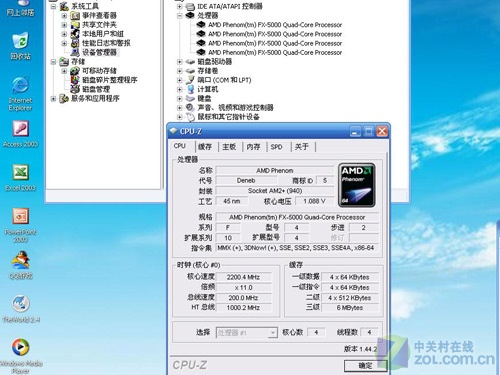Collapse the 存储 tree node
This screenshot has width=500, height=375.
click(53, 62)
